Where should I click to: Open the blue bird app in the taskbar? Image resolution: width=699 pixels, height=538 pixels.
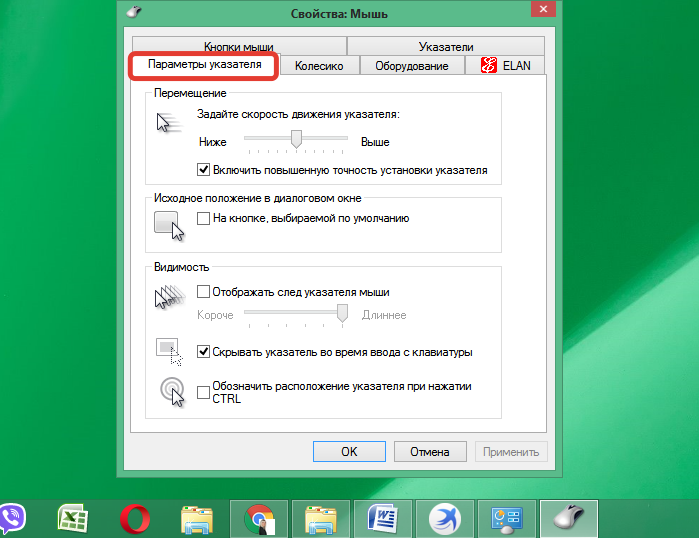point(444,519)
